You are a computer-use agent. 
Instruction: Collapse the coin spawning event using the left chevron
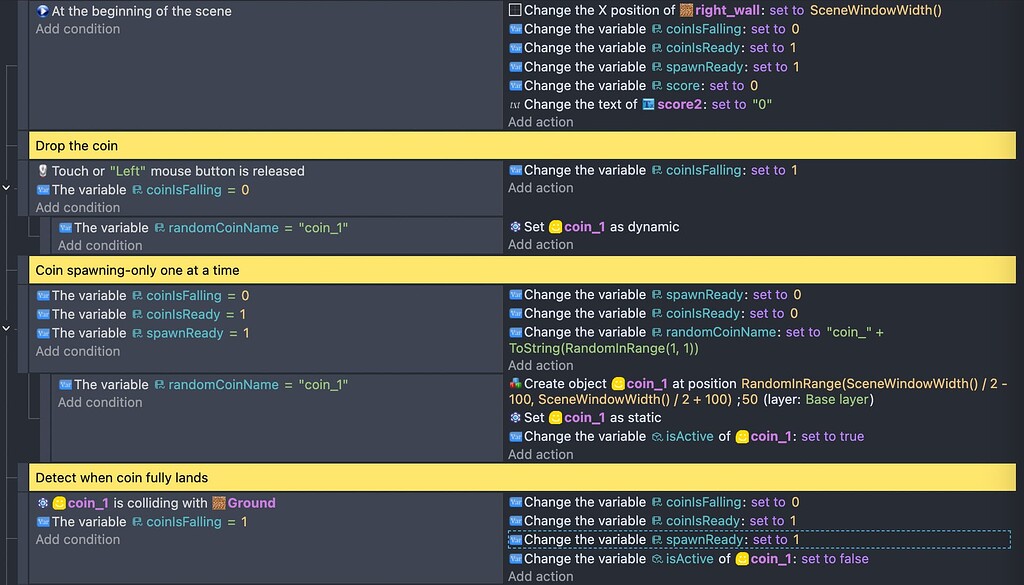pos(5,329)
